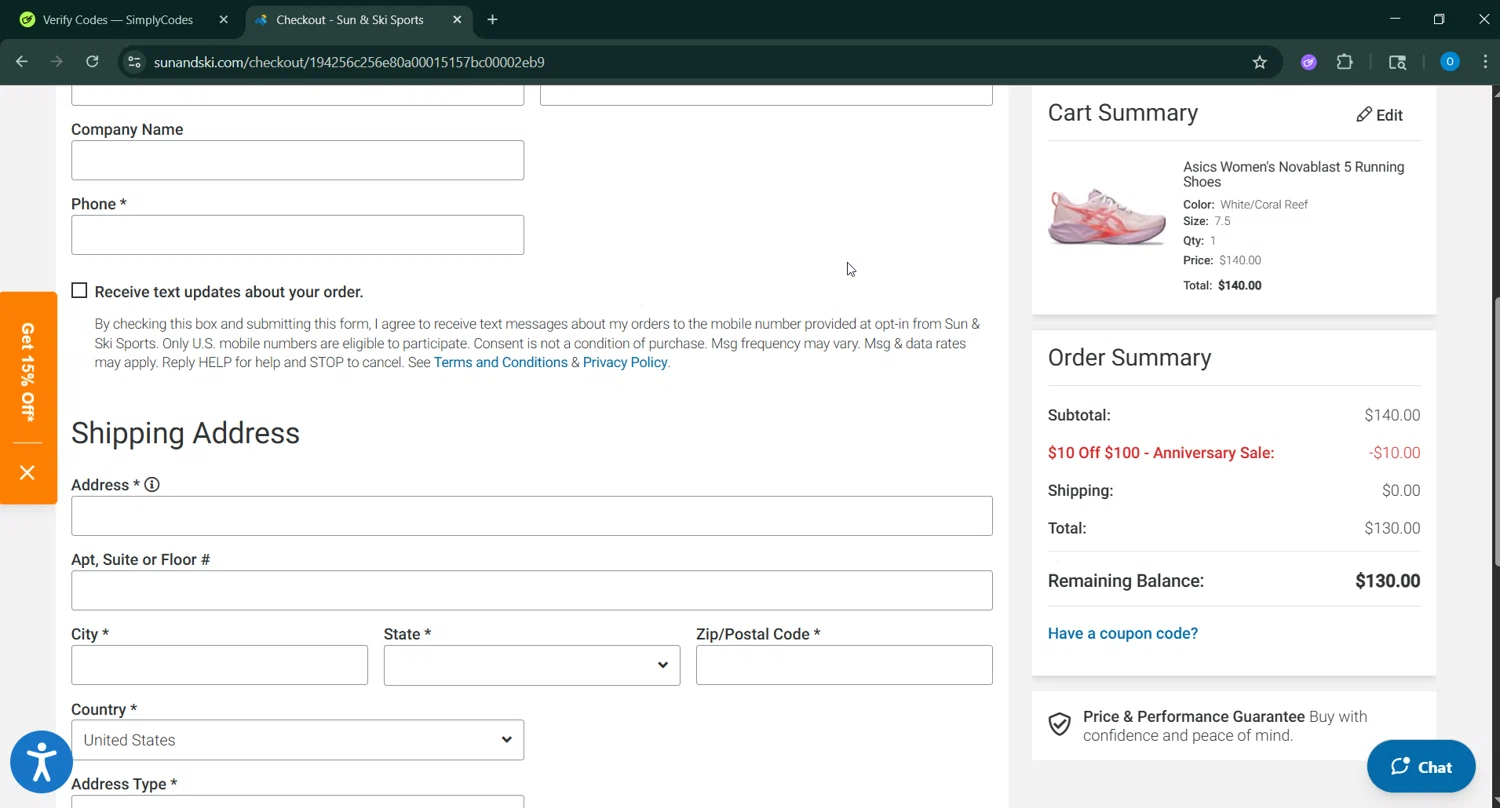Image resolution: width=1500 pixels, height=808 pixels.
Task: Open the browser extensions puzzle icon
Action: (x=1344, y=62)
